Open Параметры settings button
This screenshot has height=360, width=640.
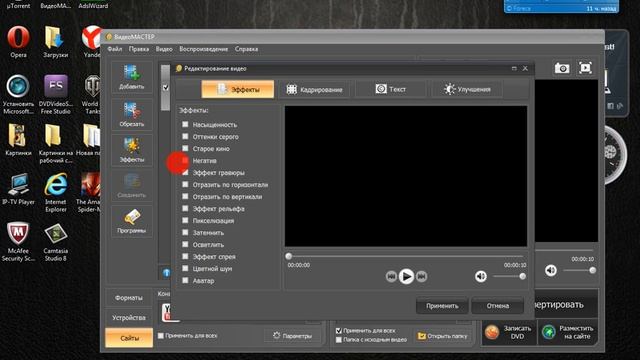pyautogui.click(x=292, y=336)
